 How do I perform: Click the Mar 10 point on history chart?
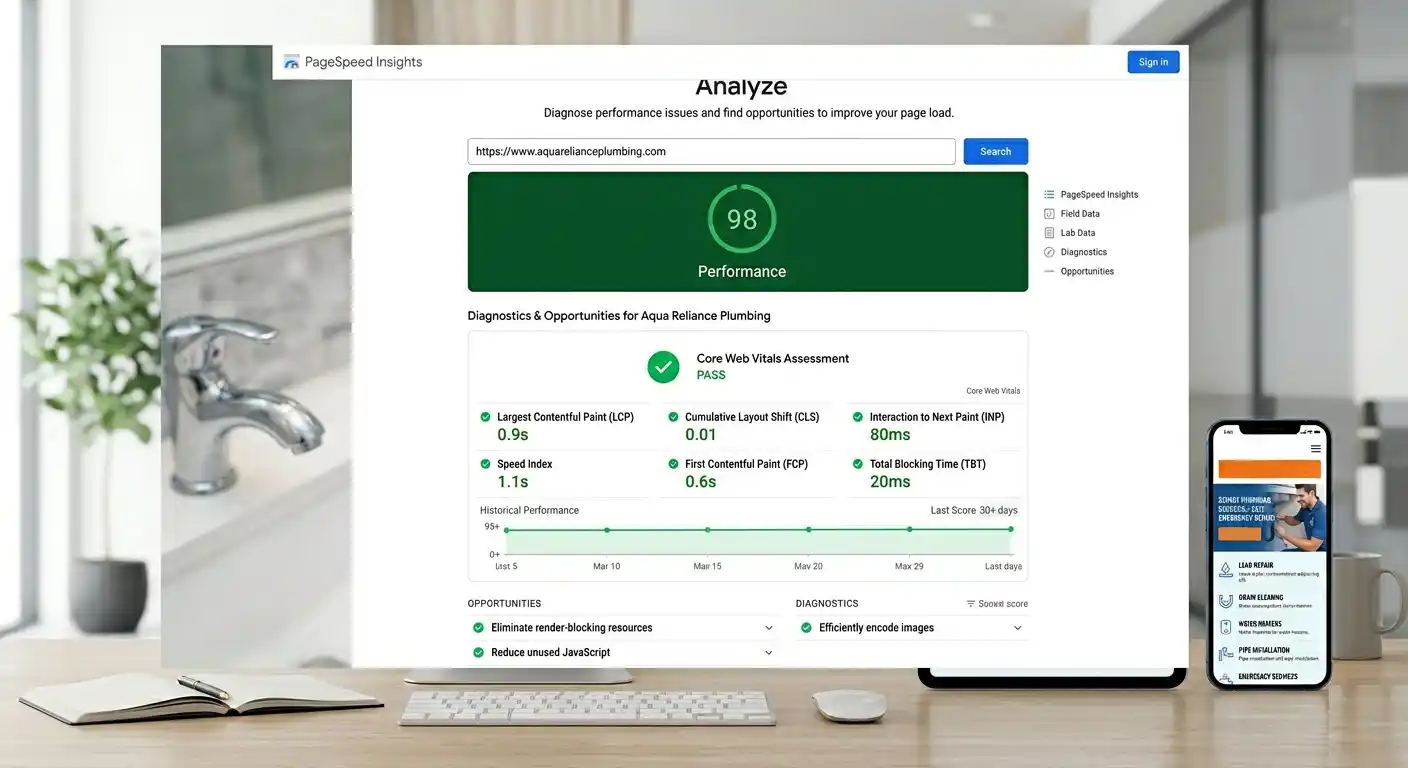[607, 530]
